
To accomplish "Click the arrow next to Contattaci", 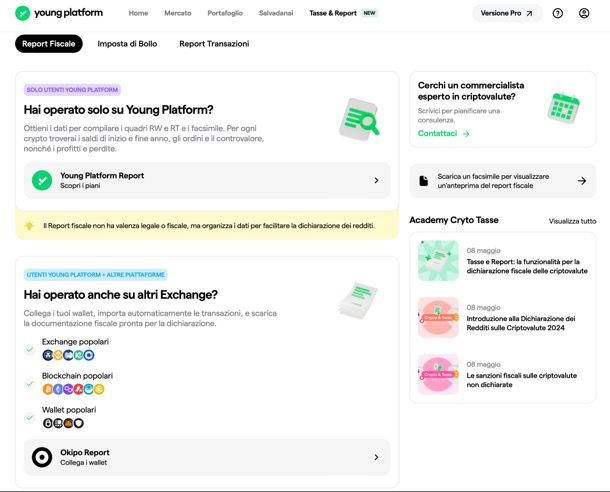I will pos(466,134).
